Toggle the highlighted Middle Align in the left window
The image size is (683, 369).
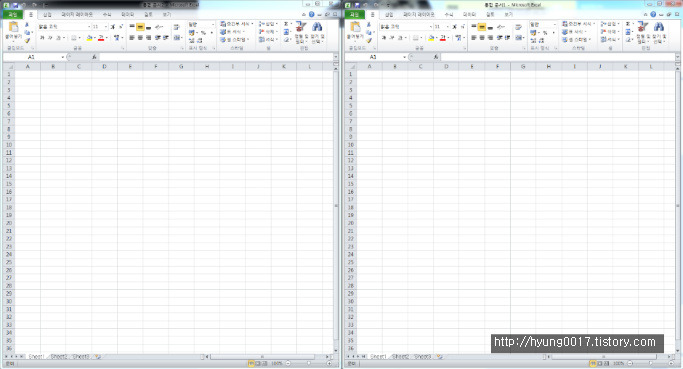pyautogui.click(x=140, y=27)
